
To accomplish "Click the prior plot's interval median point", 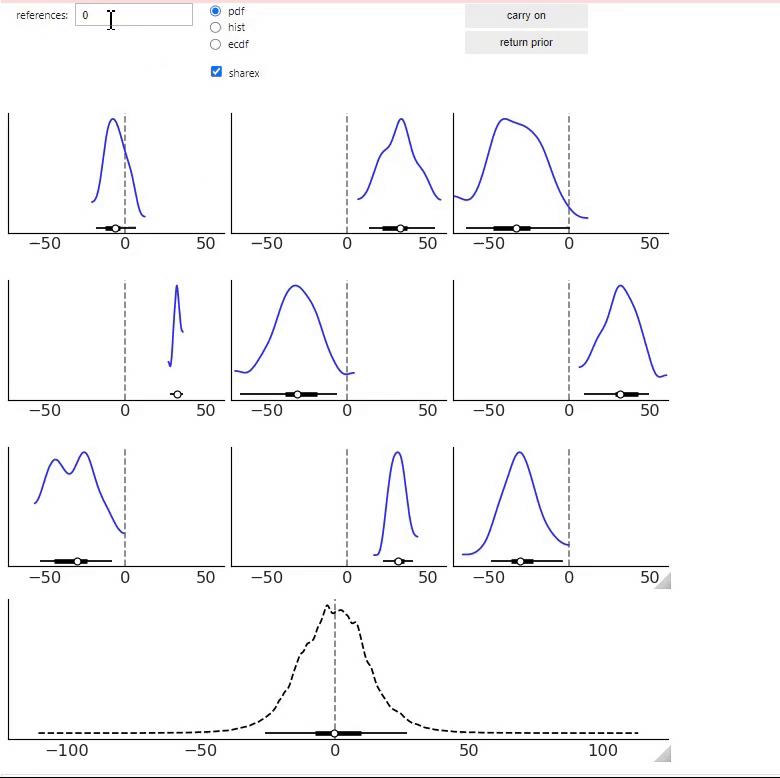I will [335, 733].
